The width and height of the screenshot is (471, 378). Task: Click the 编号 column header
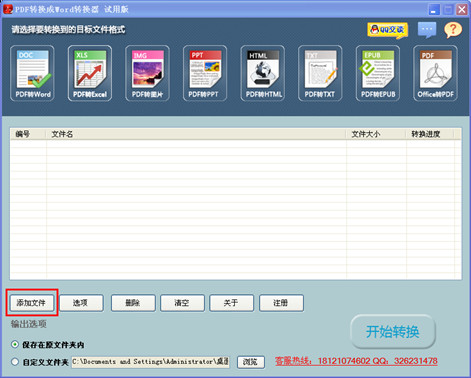click(28, 134)
